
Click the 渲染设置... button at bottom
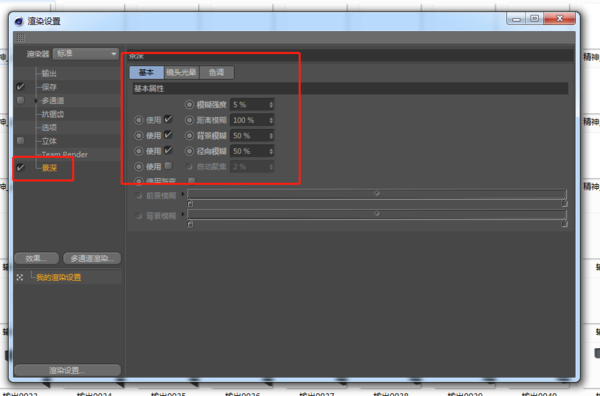pyautogui.click(x=67, y=370)
